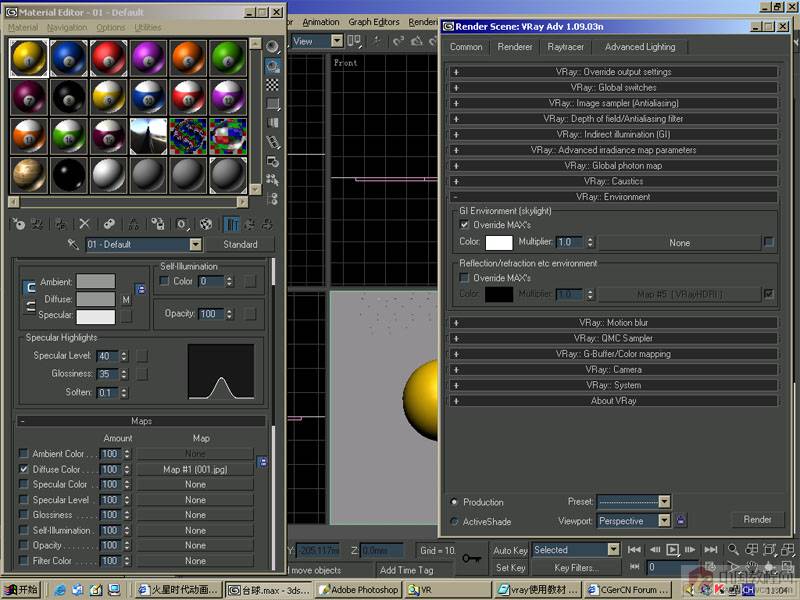
Task: Select Production radio button
Action: point(454,502)
